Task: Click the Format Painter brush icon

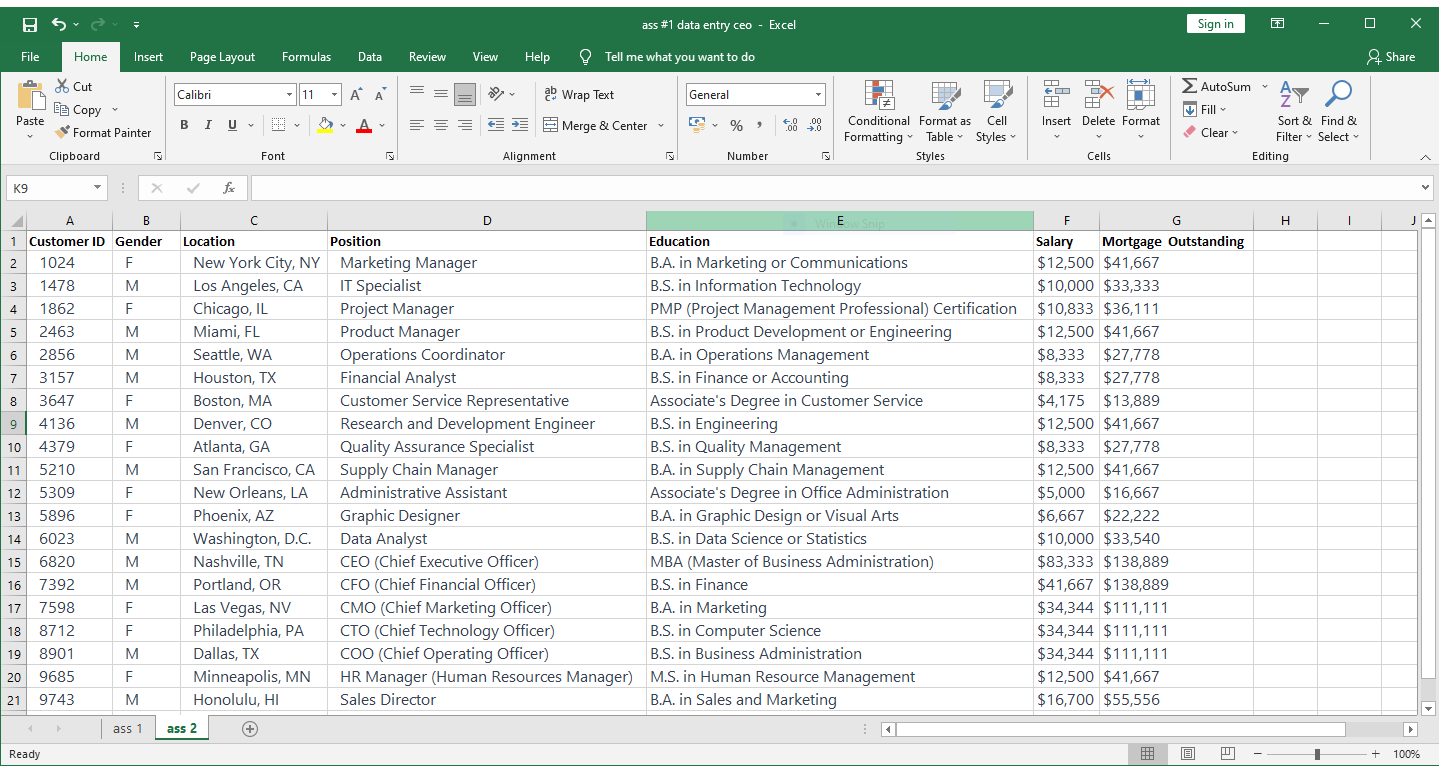Action: click(62, 132)
